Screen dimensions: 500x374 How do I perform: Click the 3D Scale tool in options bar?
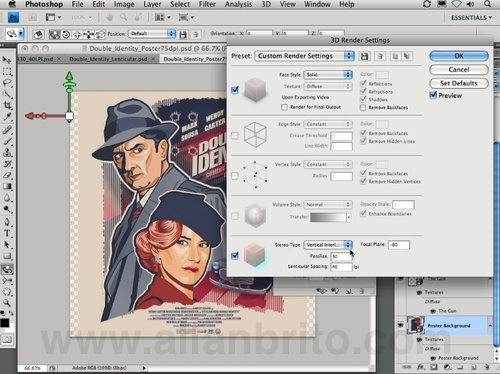pyautogui.click(x=100, y=34)
